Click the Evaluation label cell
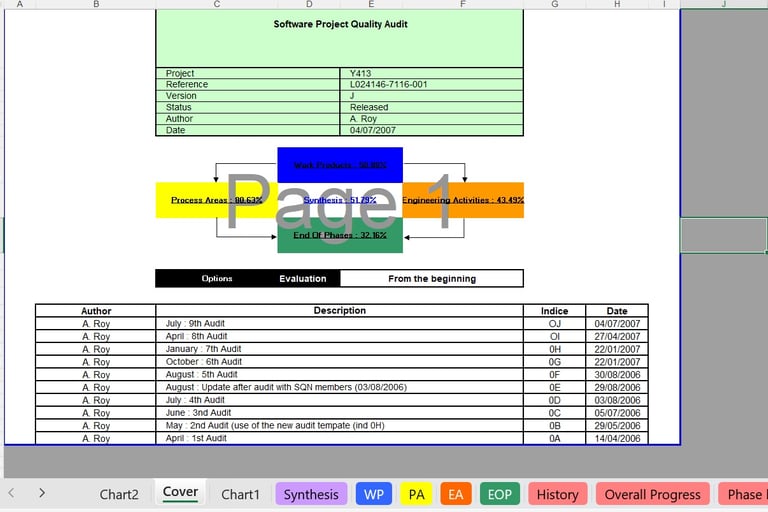 click(303, 279)
